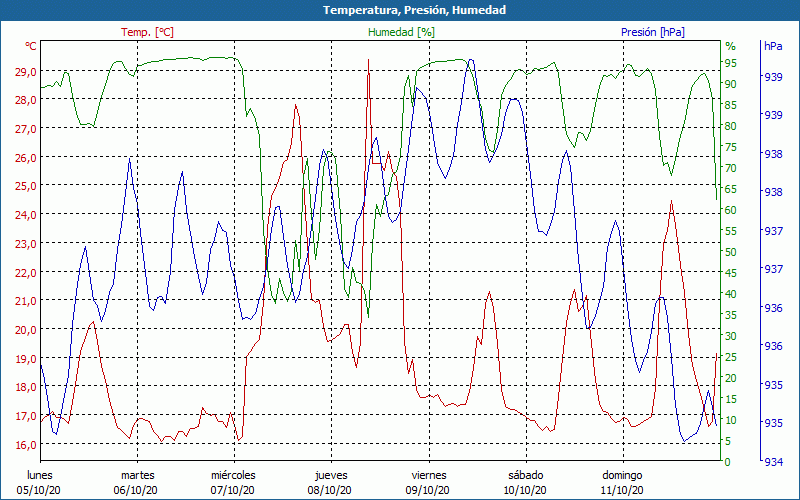Click the 'miércoles' day label
Screen dimensions: 800x500
(233, 475)
